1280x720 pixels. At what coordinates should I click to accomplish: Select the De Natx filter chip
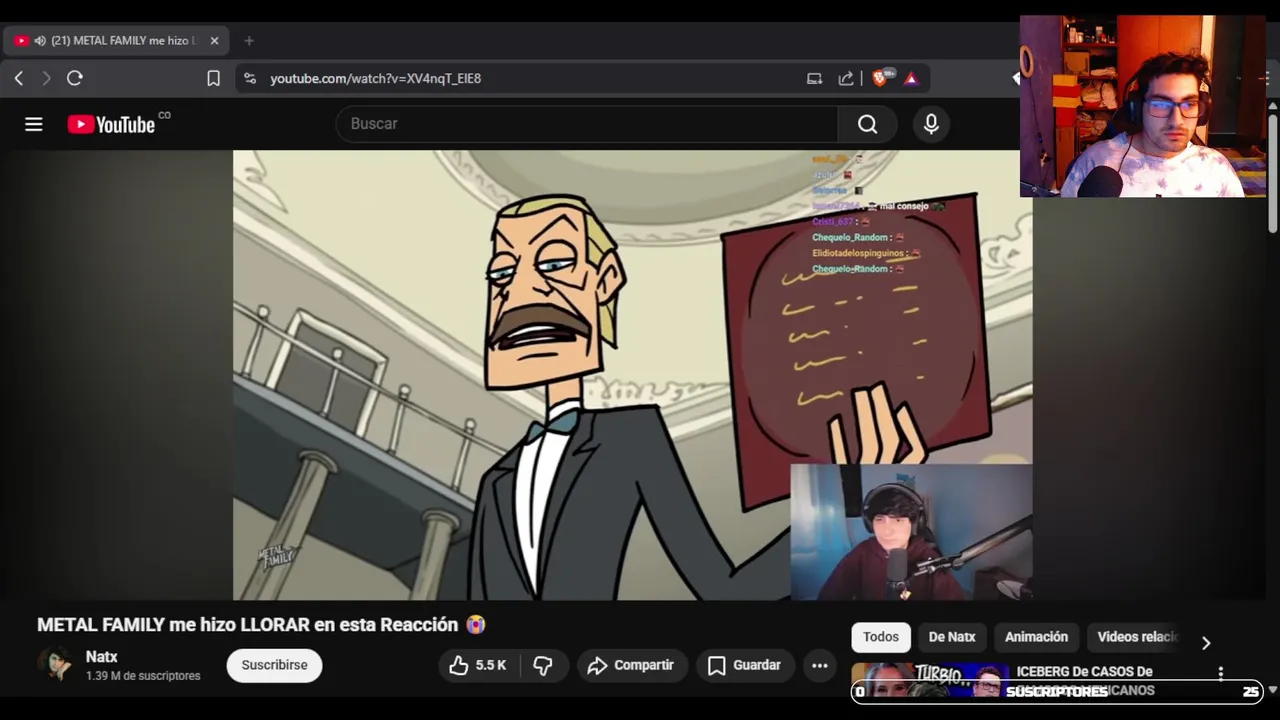(952, 637)
